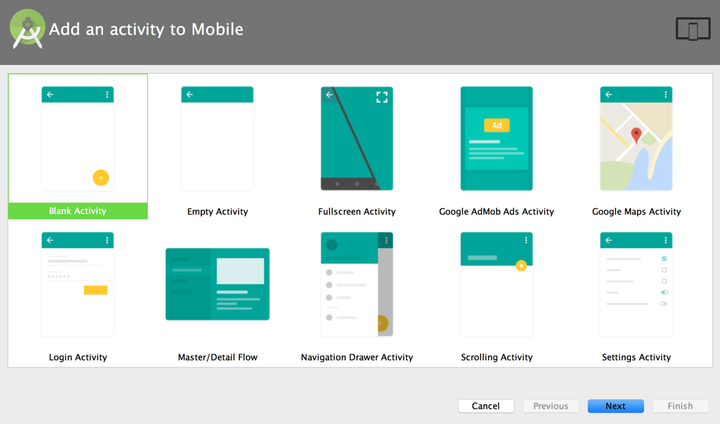Select the Blank Activity template thumbnail
Viewport: 720px width, 424px height.
[x=77, y=138]
